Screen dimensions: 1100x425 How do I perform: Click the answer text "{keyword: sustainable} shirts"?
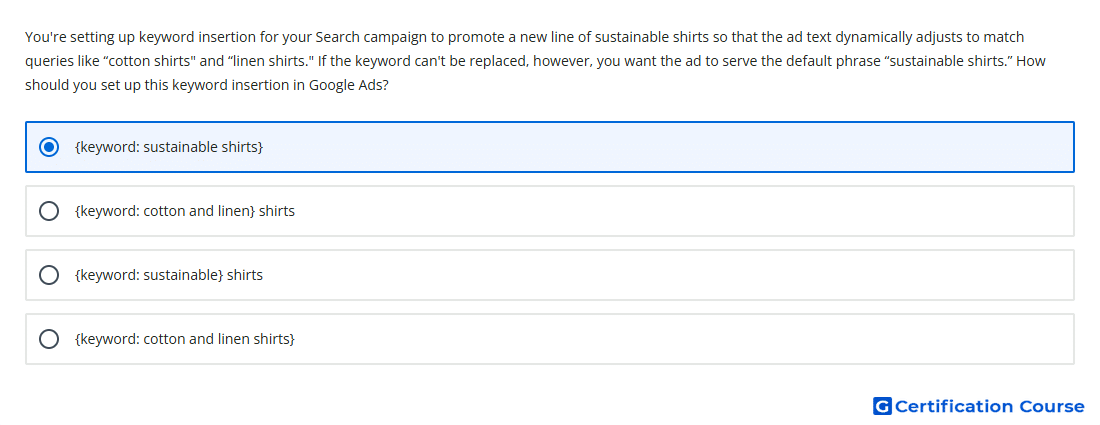point(168,275)
